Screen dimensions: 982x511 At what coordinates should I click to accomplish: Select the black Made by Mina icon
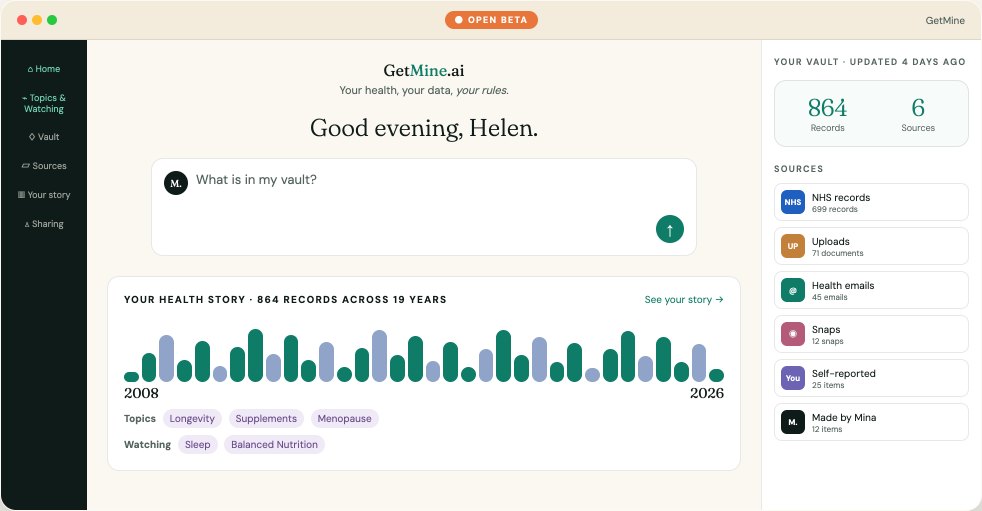pos(793,422)
